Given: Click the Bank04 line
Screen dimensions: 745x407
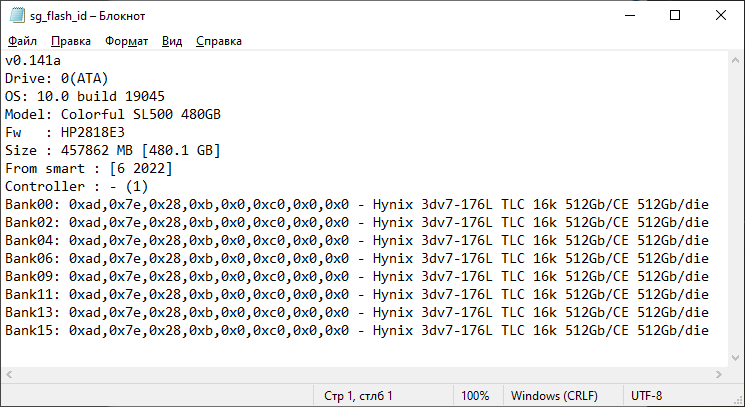Looking at the screenshot, I should [357, 240].
